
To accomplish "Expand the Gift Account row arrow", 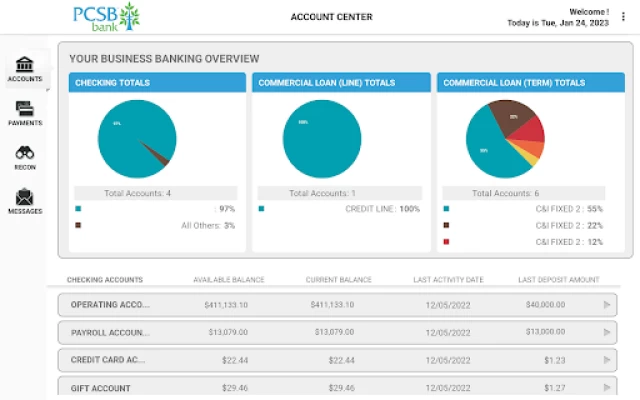I will [x=605, y=388].
